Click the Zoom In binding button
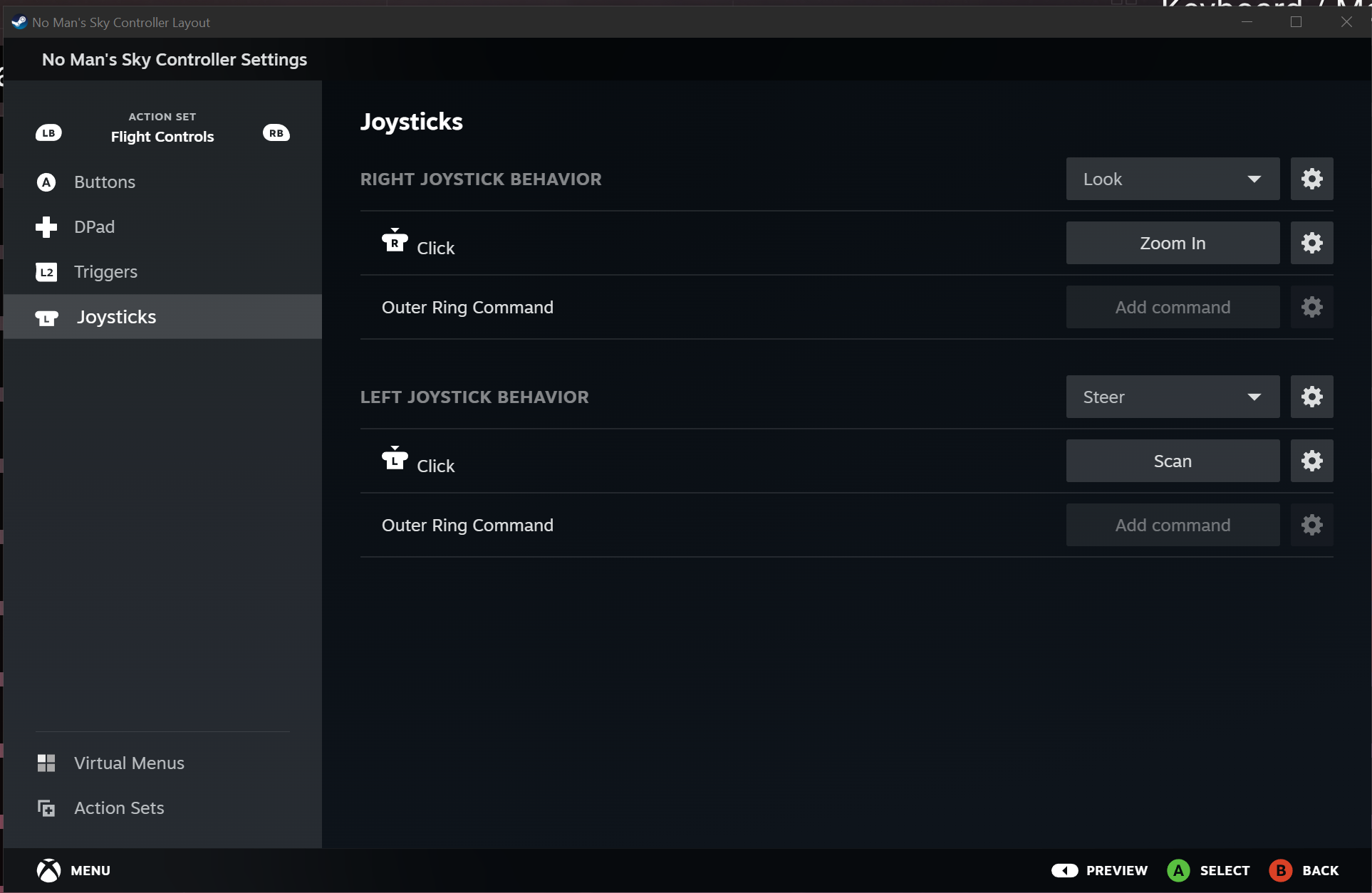The image size is (1372, 893). 1172,243
